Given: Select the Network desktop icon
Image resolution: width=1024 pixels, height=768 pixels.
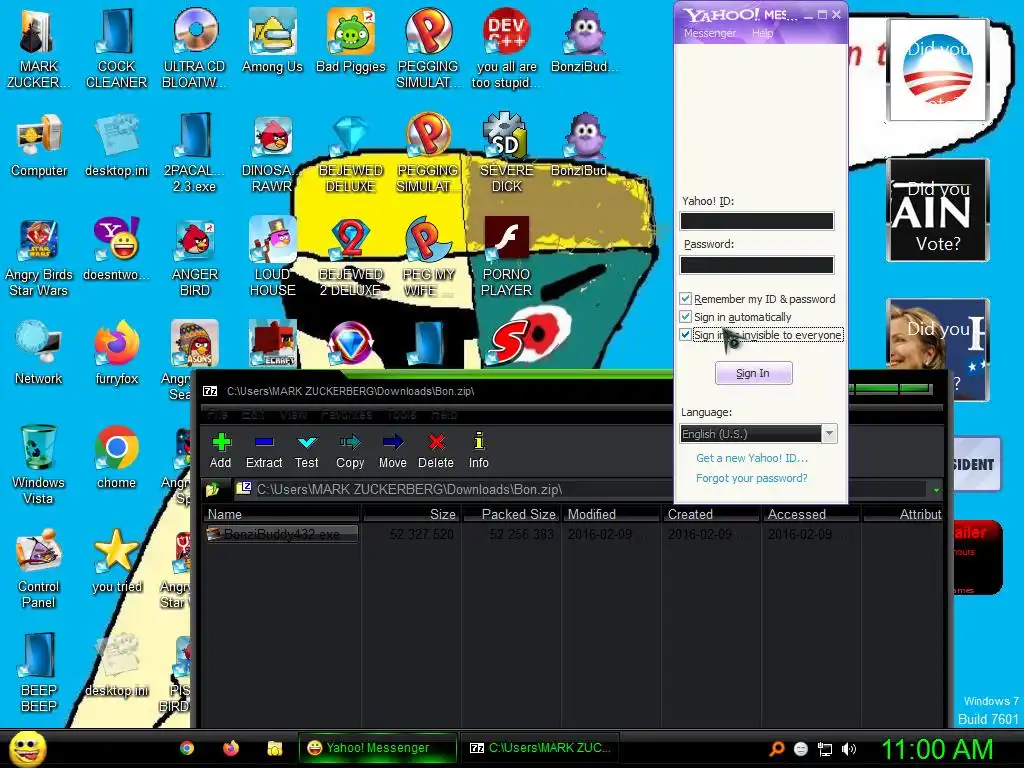Looking at the screenshot, I should [39, 353].
